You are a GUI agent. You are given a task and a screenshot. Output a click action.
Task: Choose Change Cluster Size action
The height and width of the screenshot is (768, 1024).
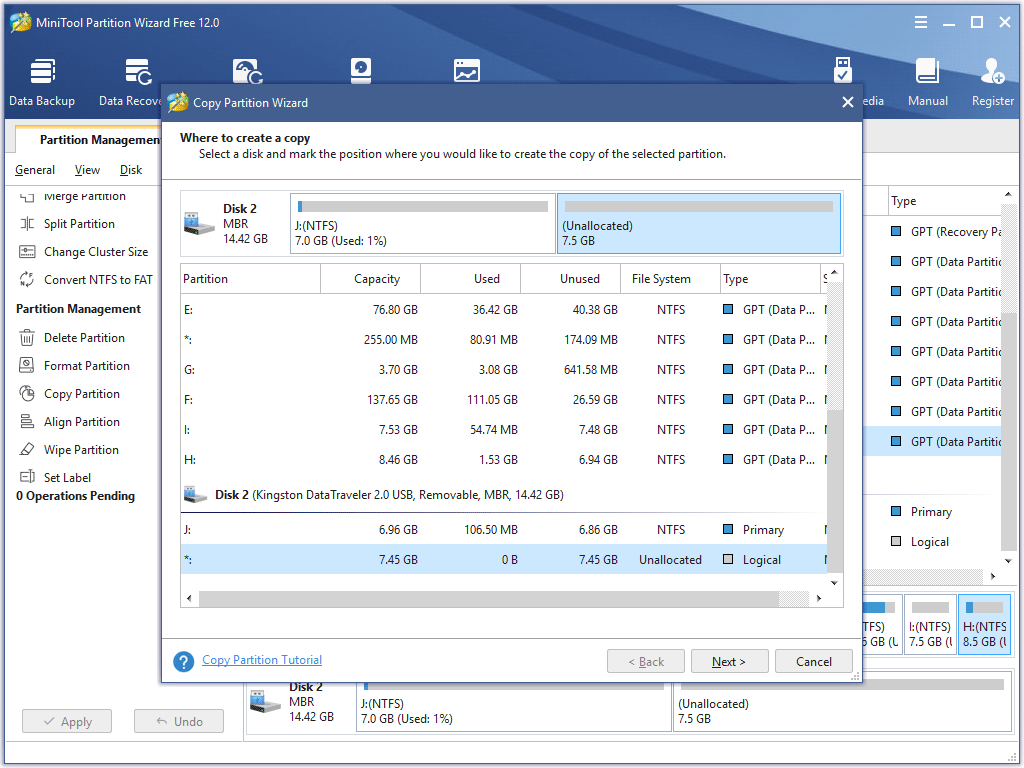[x=84, y=251]
